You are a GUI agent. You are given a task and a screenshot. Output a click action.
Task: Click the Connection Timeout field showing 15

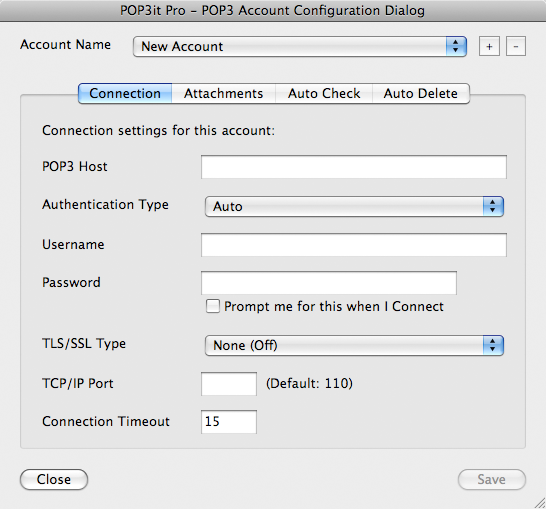(229, 422)
